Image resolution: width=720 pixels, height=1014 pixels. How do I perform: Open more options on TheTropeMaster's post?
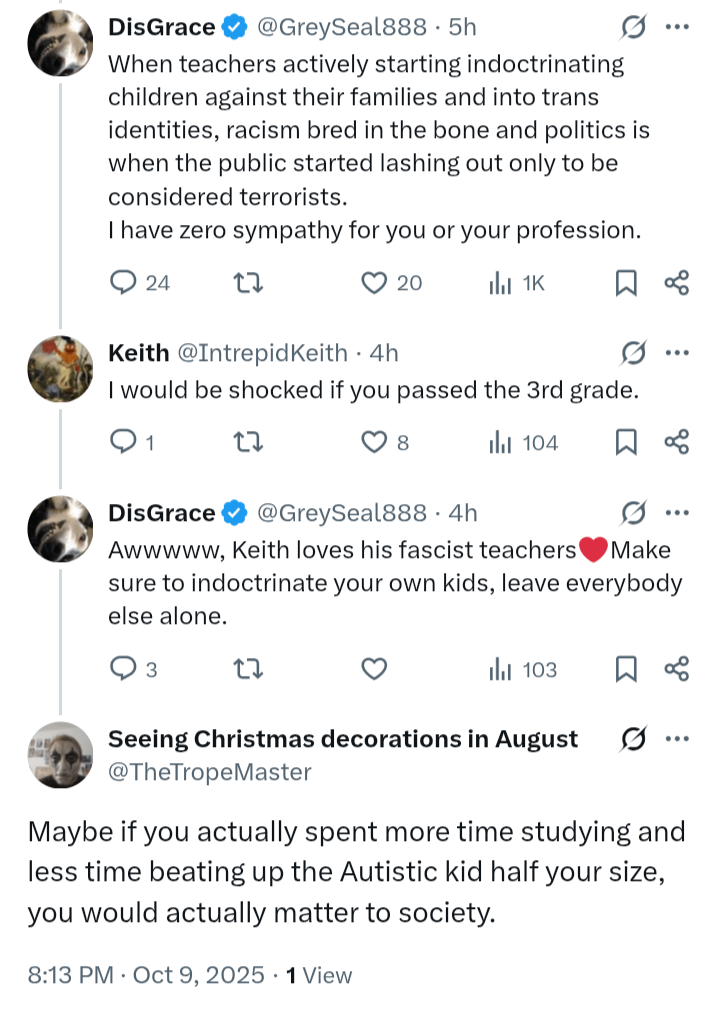pyautogui.click(x=678, y=740)
